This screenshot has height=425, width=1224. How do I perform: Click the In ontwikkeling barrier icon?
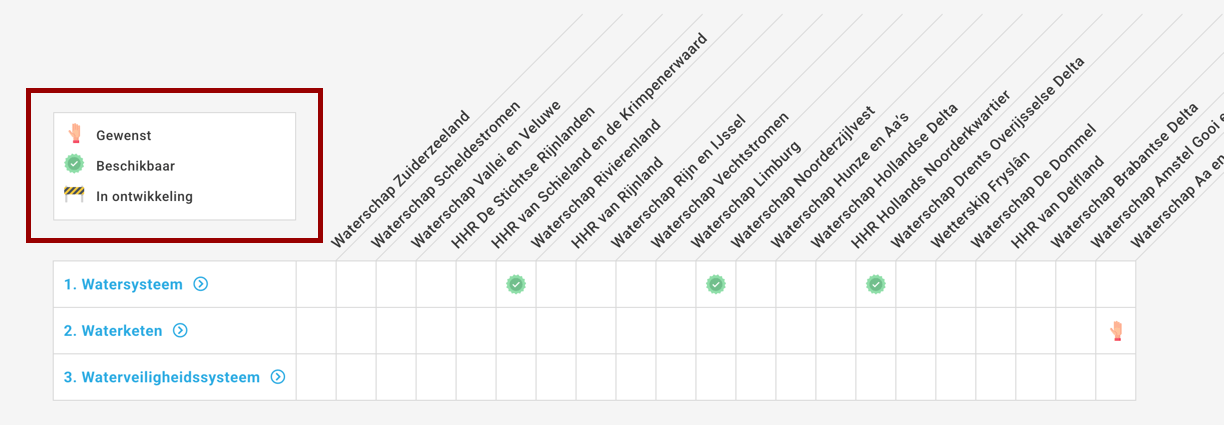pyautogui.click(x=74, y=196)
